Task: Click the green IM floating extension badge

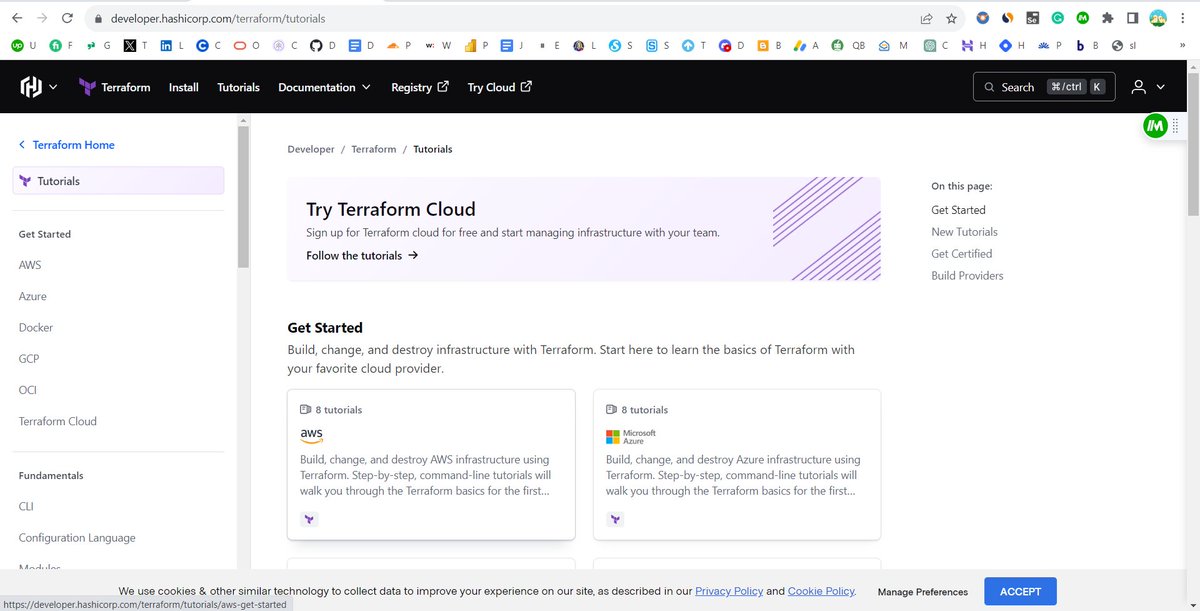Action: coord(1156,126)
